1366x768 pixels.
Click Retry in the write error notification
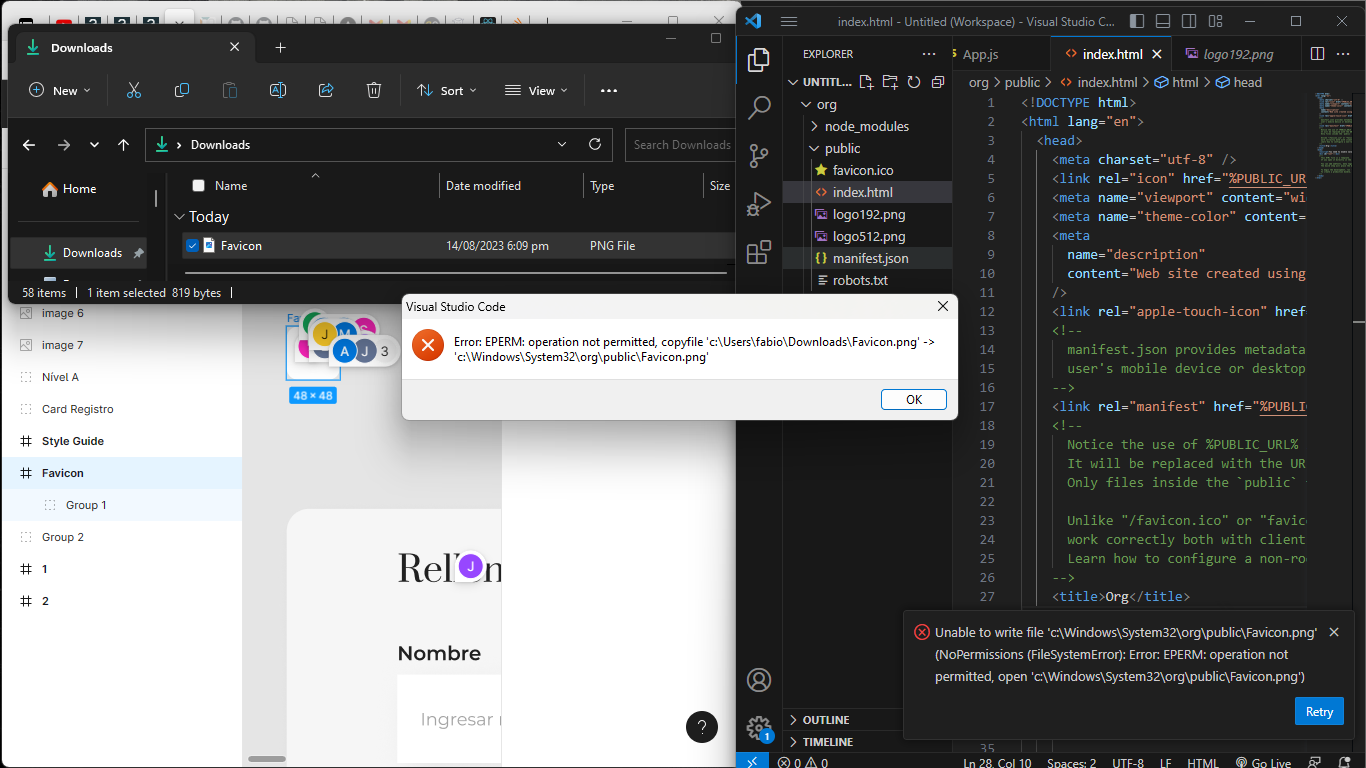point(1319,711)
